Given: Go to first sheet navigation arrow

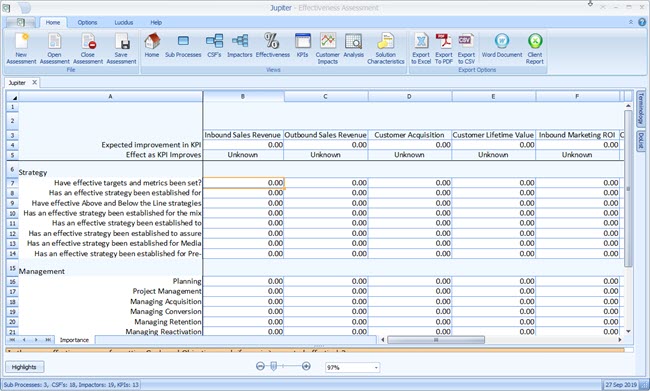Looking at the screenshot, I should point(12,340).
